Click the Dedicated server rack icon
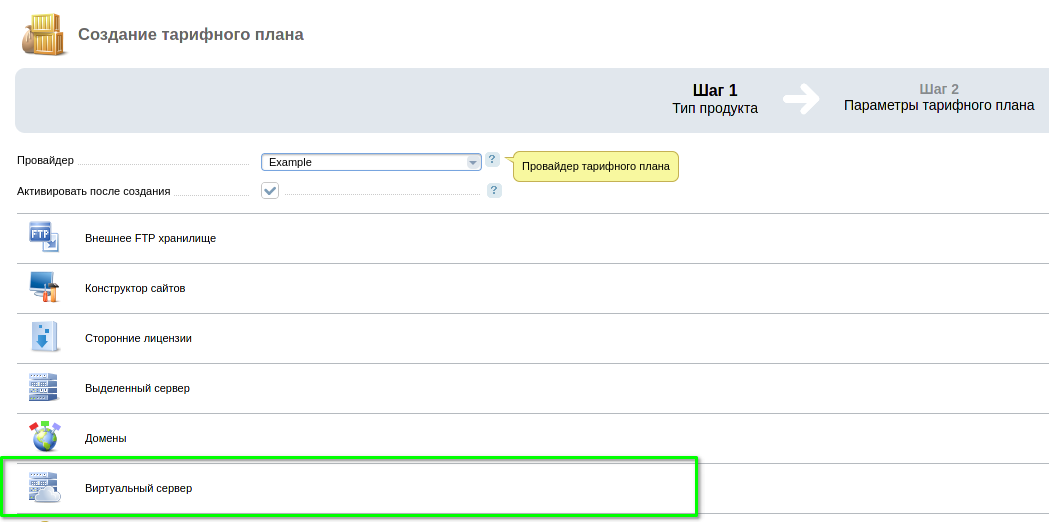 coord(44,387)
